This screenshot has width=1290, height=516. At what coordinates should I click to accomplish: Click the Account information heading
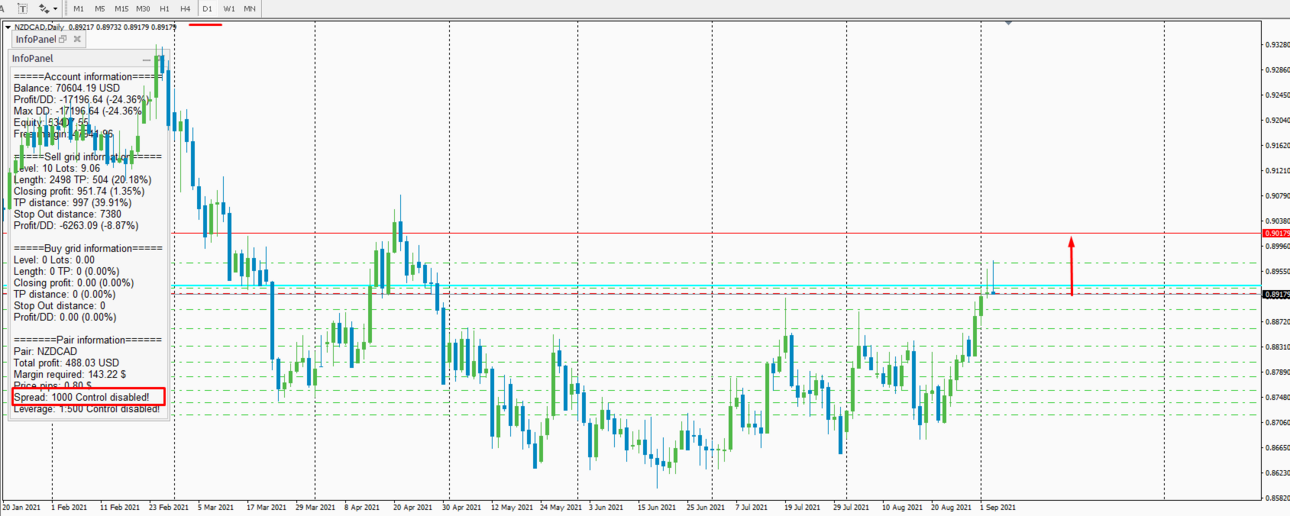[x=87, y=76]
